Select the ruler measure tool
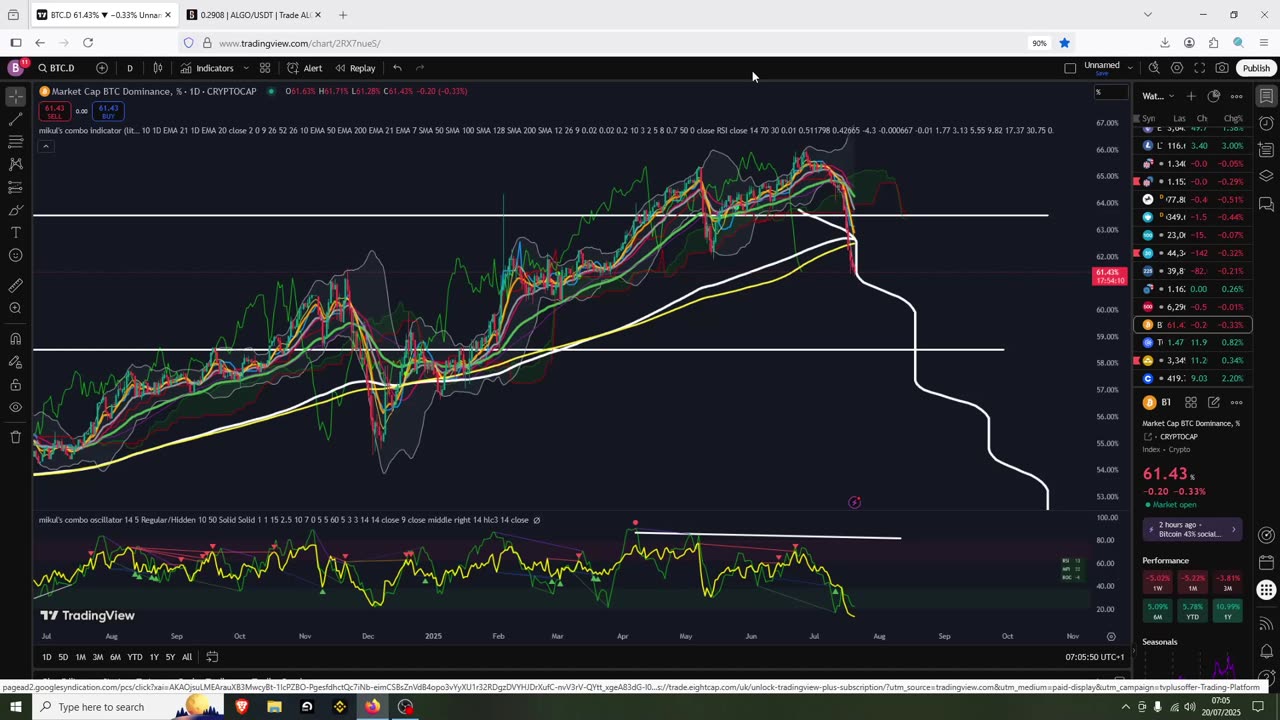Viewport: 1280px width, 720px height. pyautogui.click(x=15, y=285)
